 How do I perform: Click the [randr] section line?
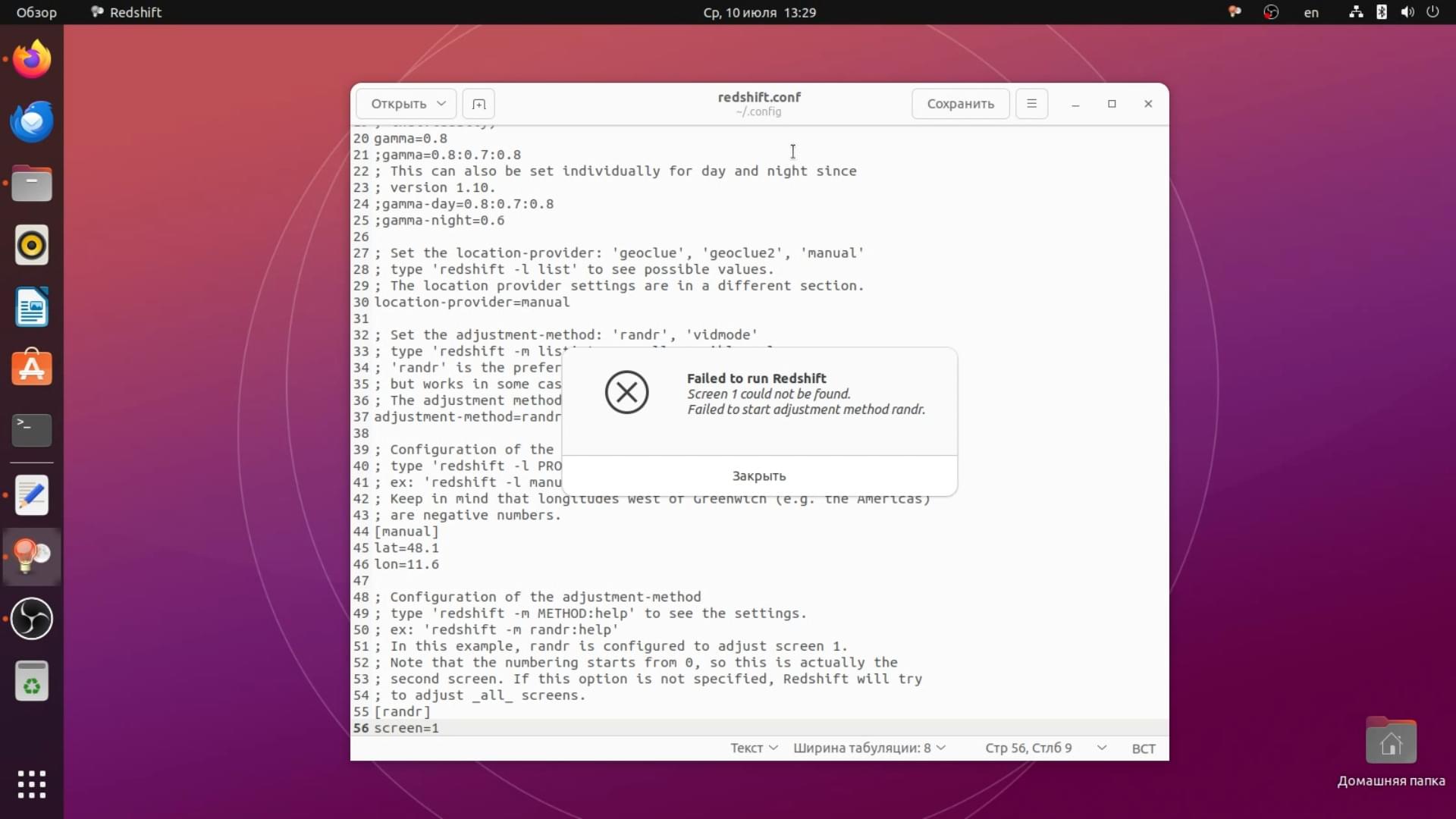pyautogui.click(x=402, y=711)
